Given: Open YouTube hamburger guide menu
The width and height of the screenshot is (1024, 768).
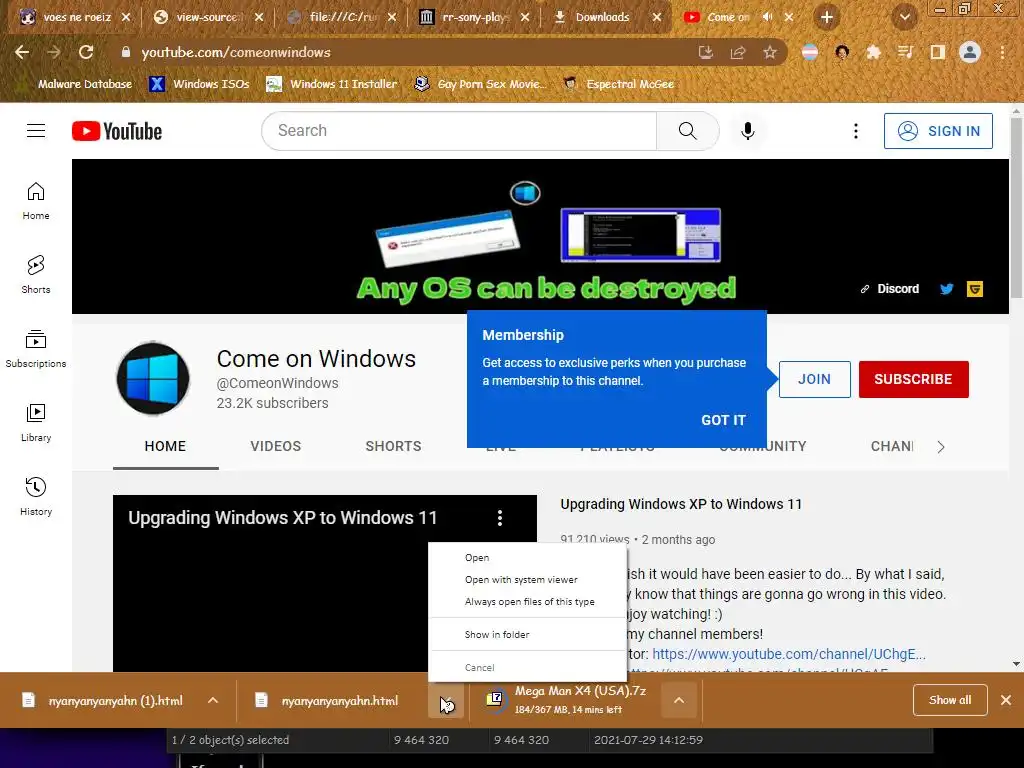Looking at the screenshot, I should click(x=36, y=131).
